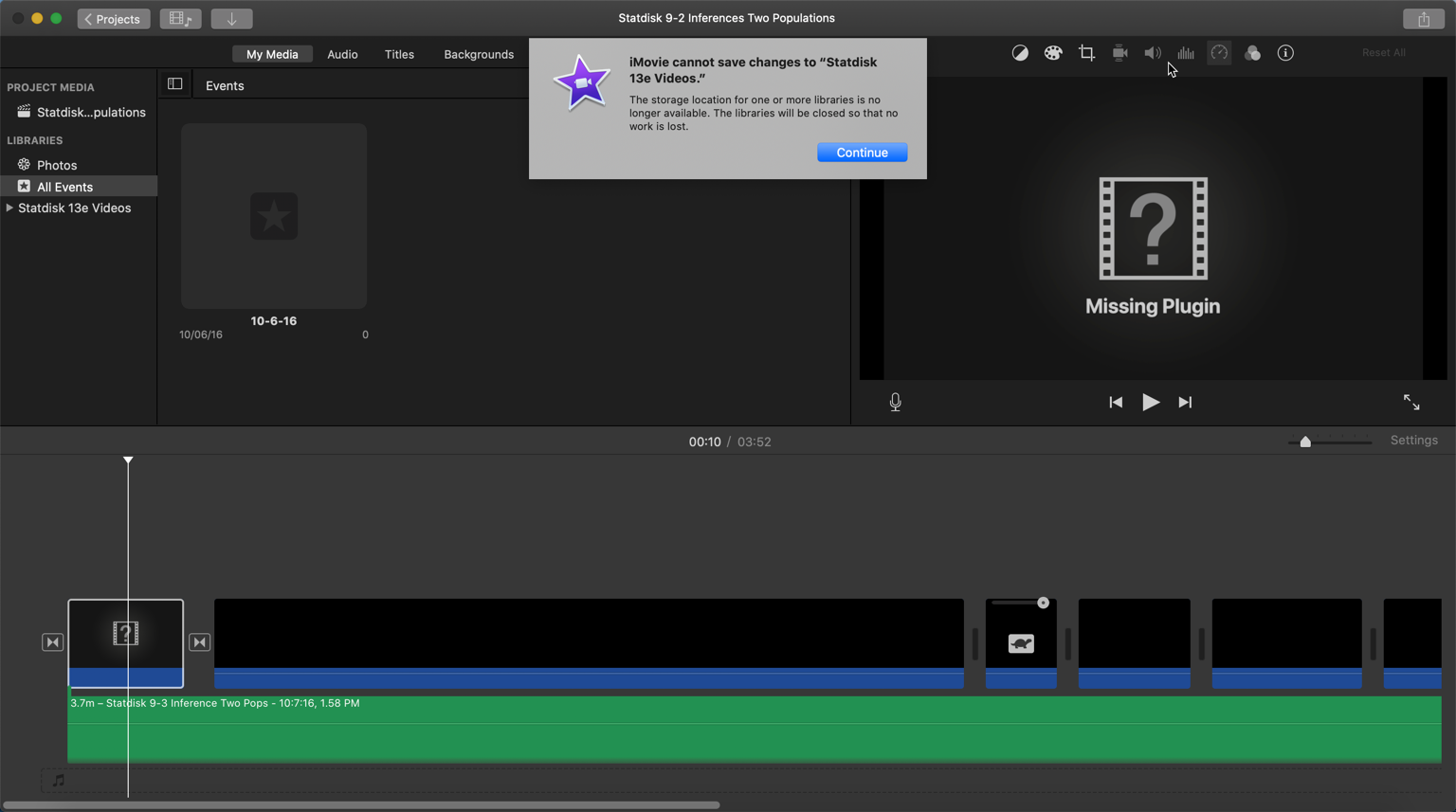Click Continue in the save error dialog

click(x=862, y=153)
